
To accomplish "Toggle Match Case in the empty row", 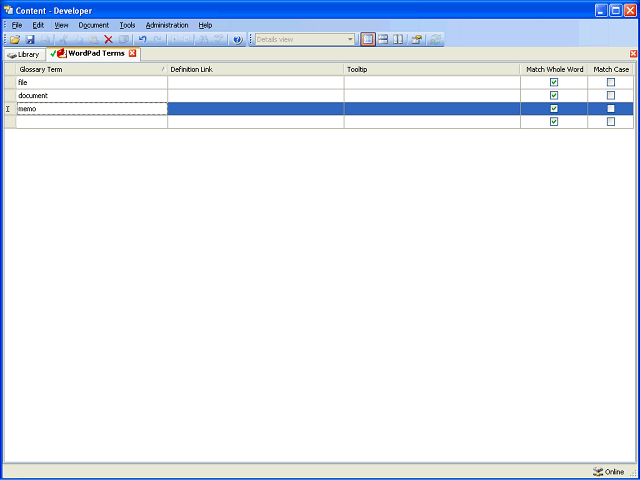I will coord(611,122).
